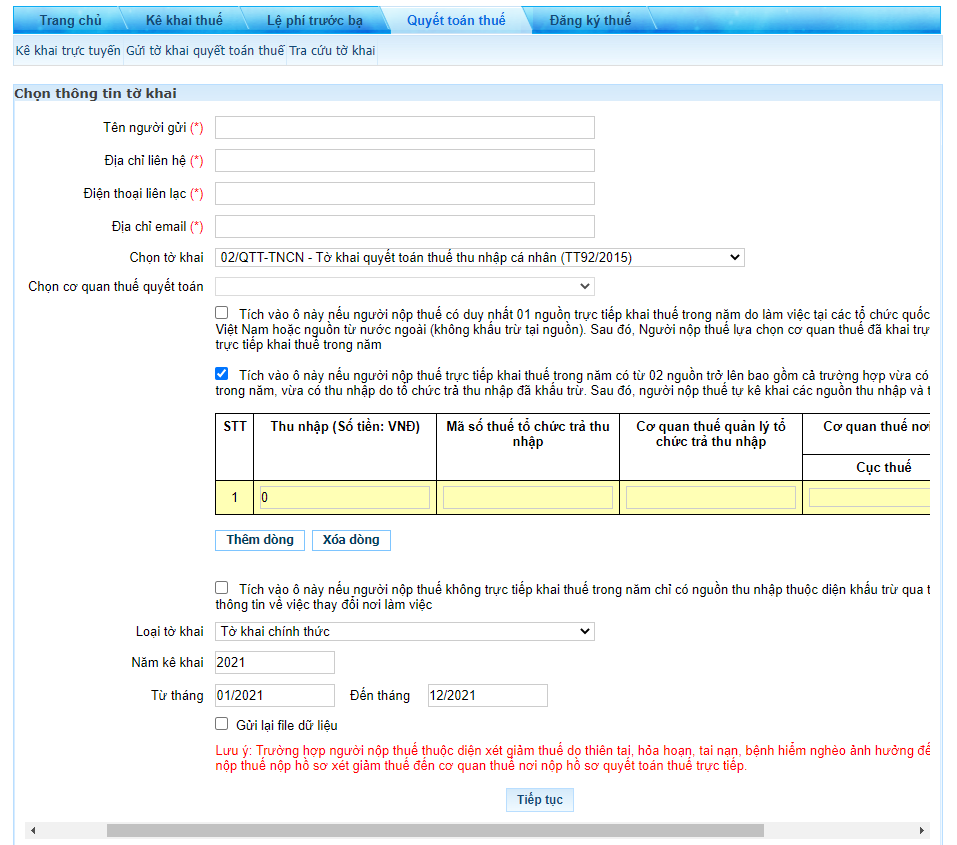Open the Trang chủ tab

(x=71, y=20)
